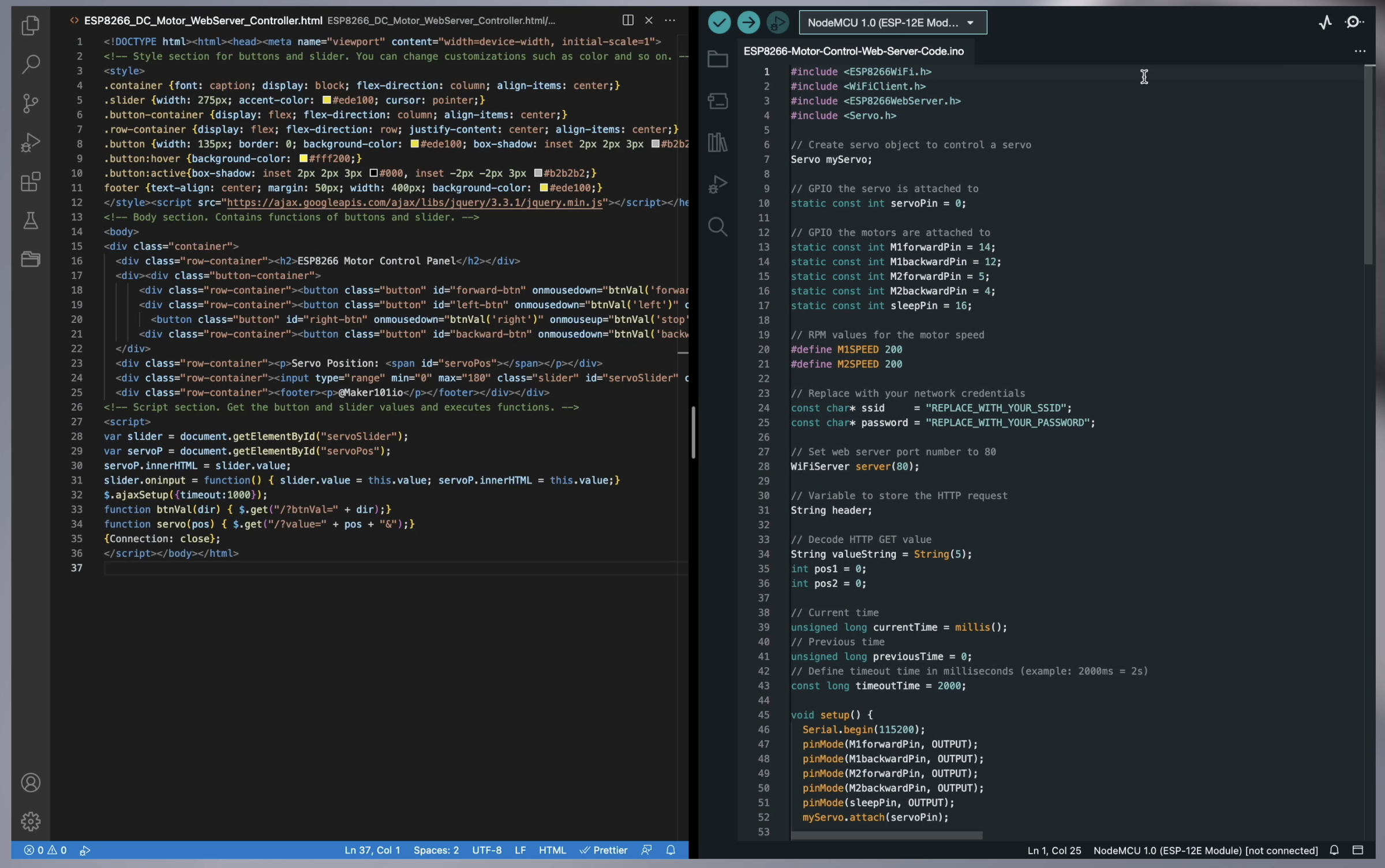Open NodeMCU 1.0 board selector dropdown
Viewport: 1385px width, 868px height.
[x=892, y=23]
